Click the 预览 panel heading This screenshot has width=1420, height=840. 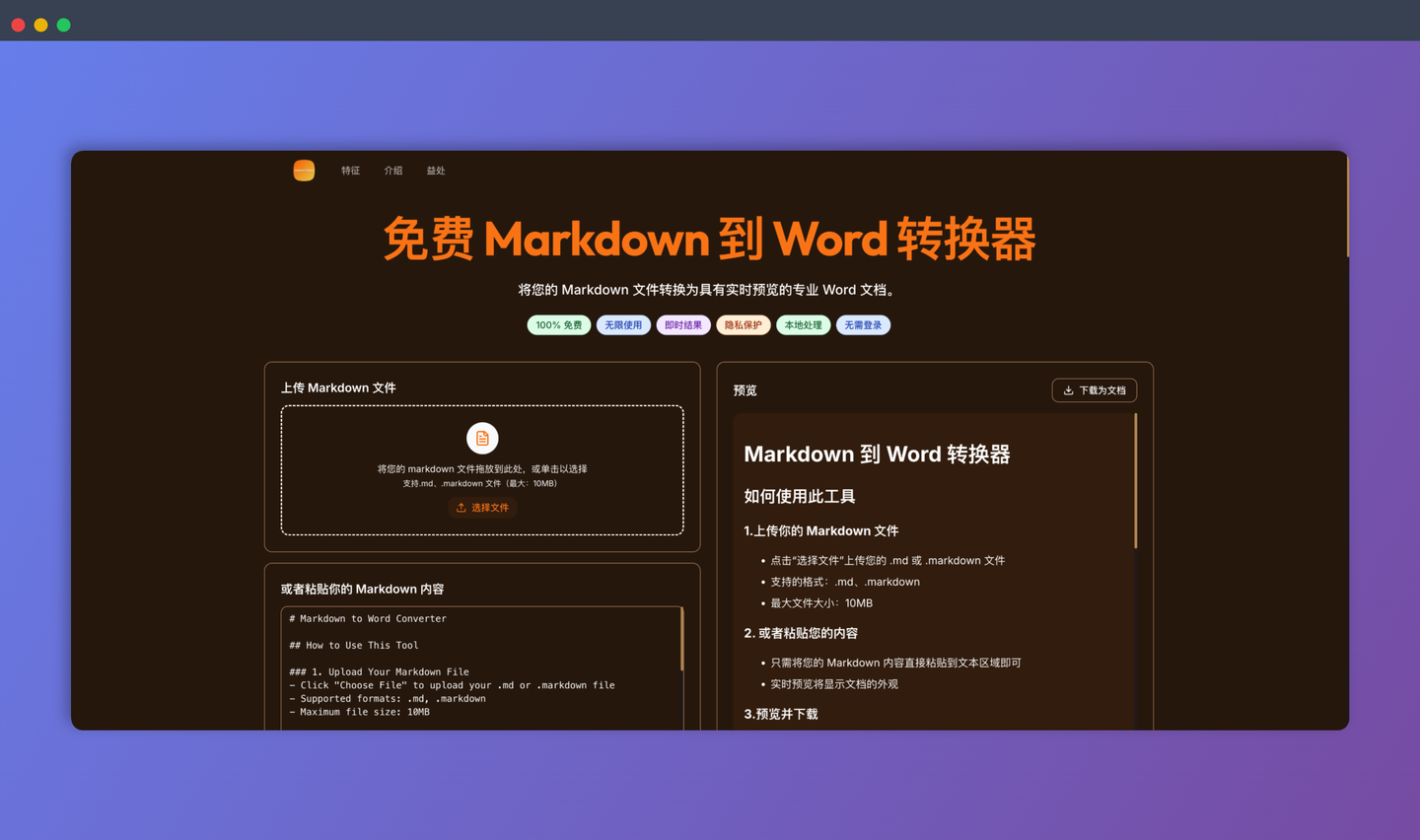click(x=745, y=390)
